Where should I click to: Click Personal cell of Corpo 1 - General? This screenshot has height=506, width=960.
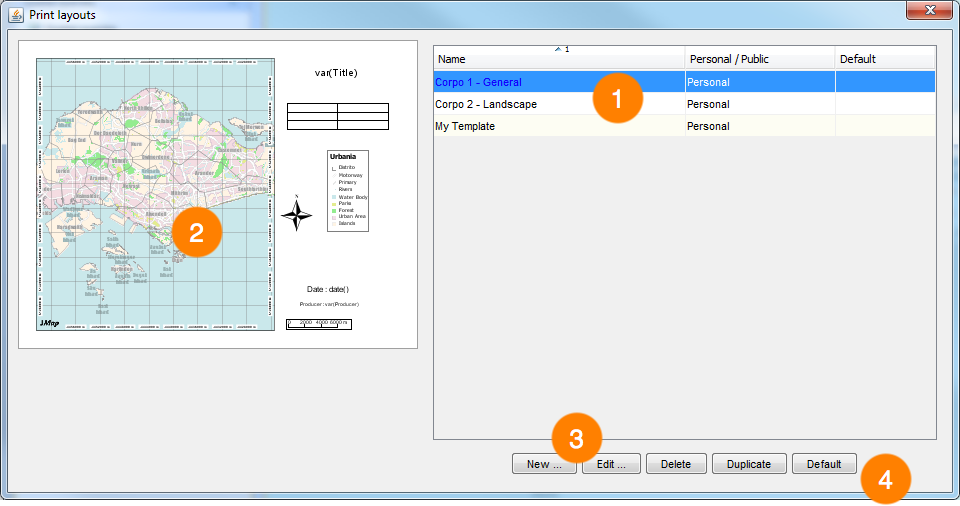click(760, 82)
